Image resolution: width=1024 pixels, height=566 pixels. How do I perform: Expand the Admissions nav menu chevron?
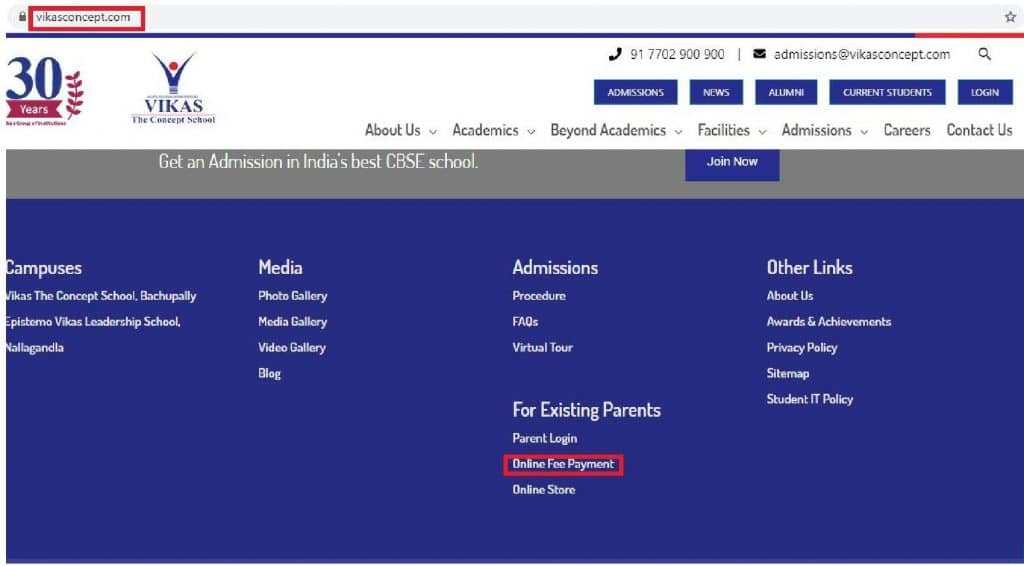point(864,132)
